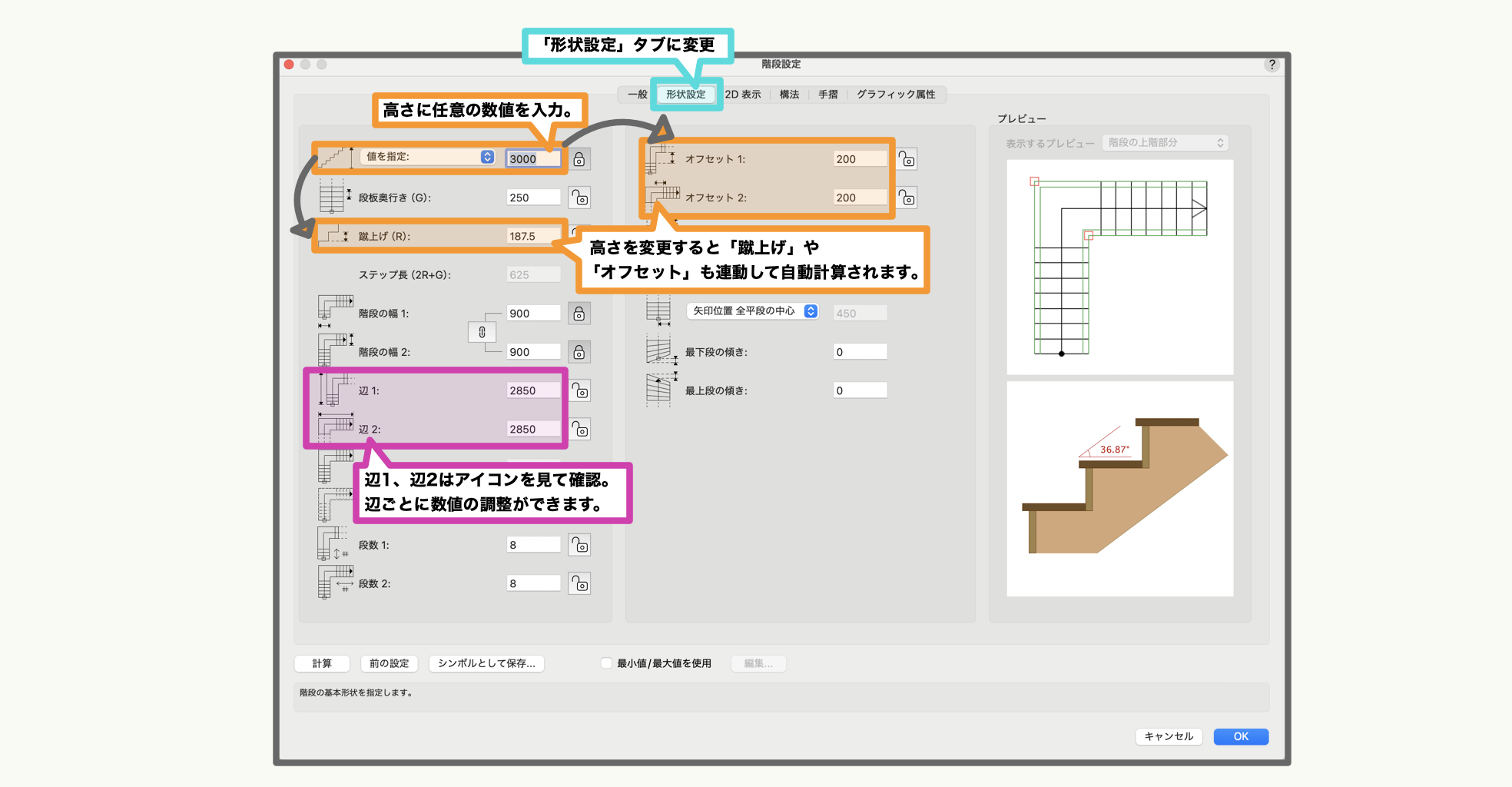Click the lock icon next to 階段の幅 1
The height and width of the screenshot is (787, 1512).
tap(579, 314)
